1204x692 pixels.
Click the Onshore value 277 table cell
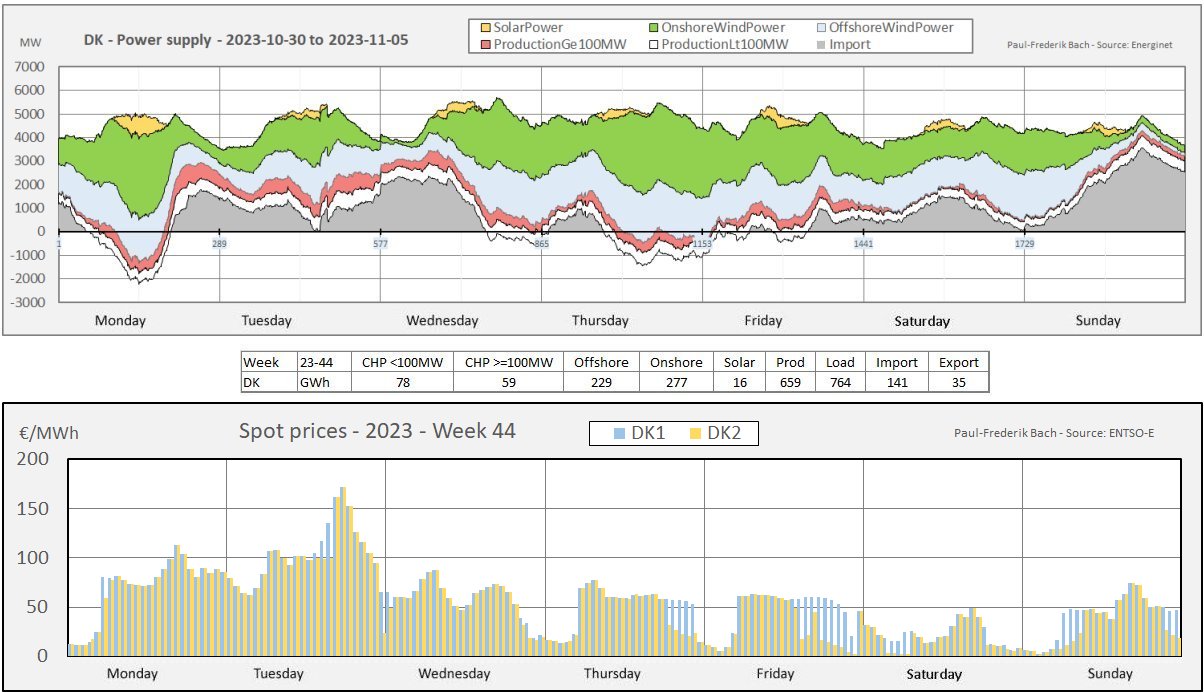(x=676, y=382)
